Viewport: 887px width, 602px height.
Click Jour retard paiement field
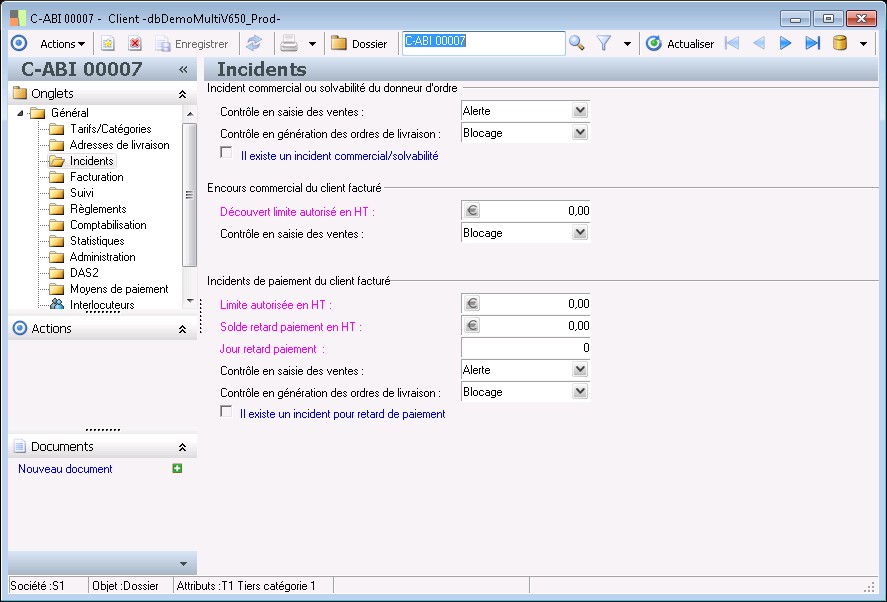526,348
